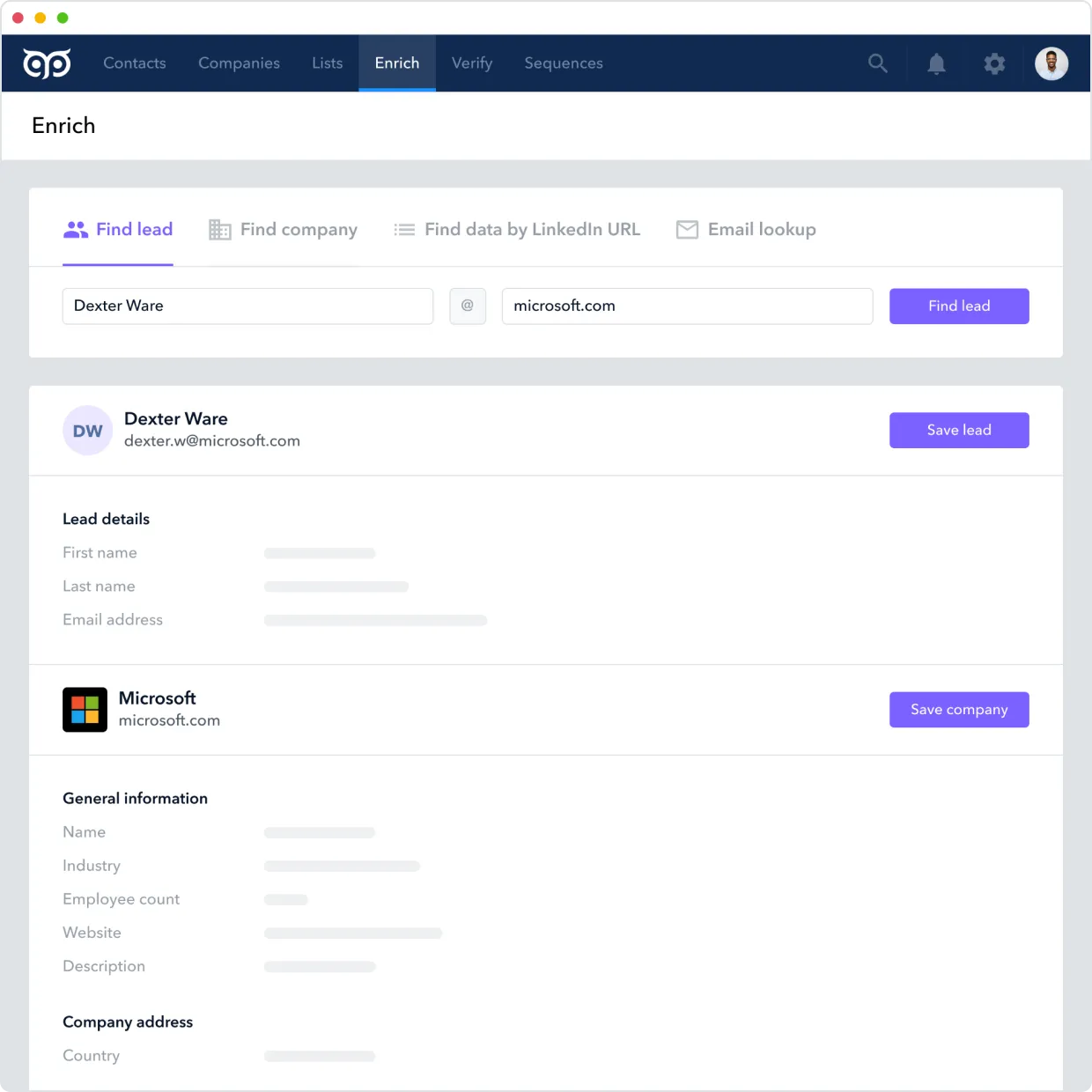Image resolution: width=1092 pixels, height=1092 pixels.
Task: Navigate to Sequences
Action: click(564, 63)
